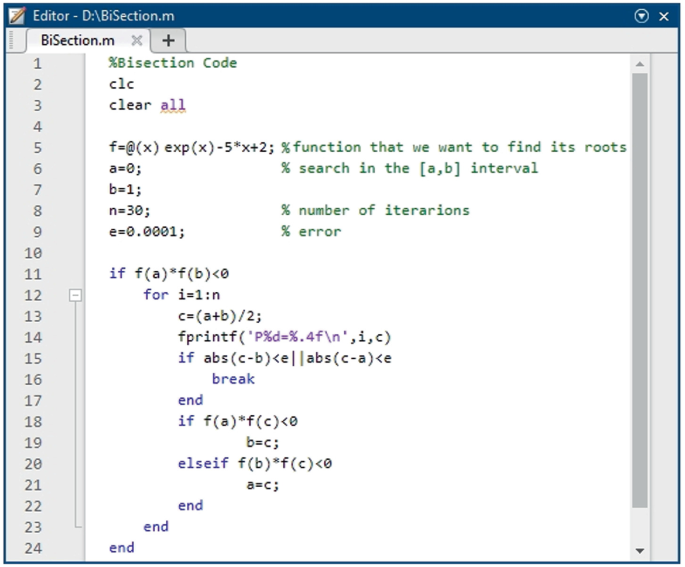Collapse the for loop at line 12

pyautogui.click(x=74, y=295)
